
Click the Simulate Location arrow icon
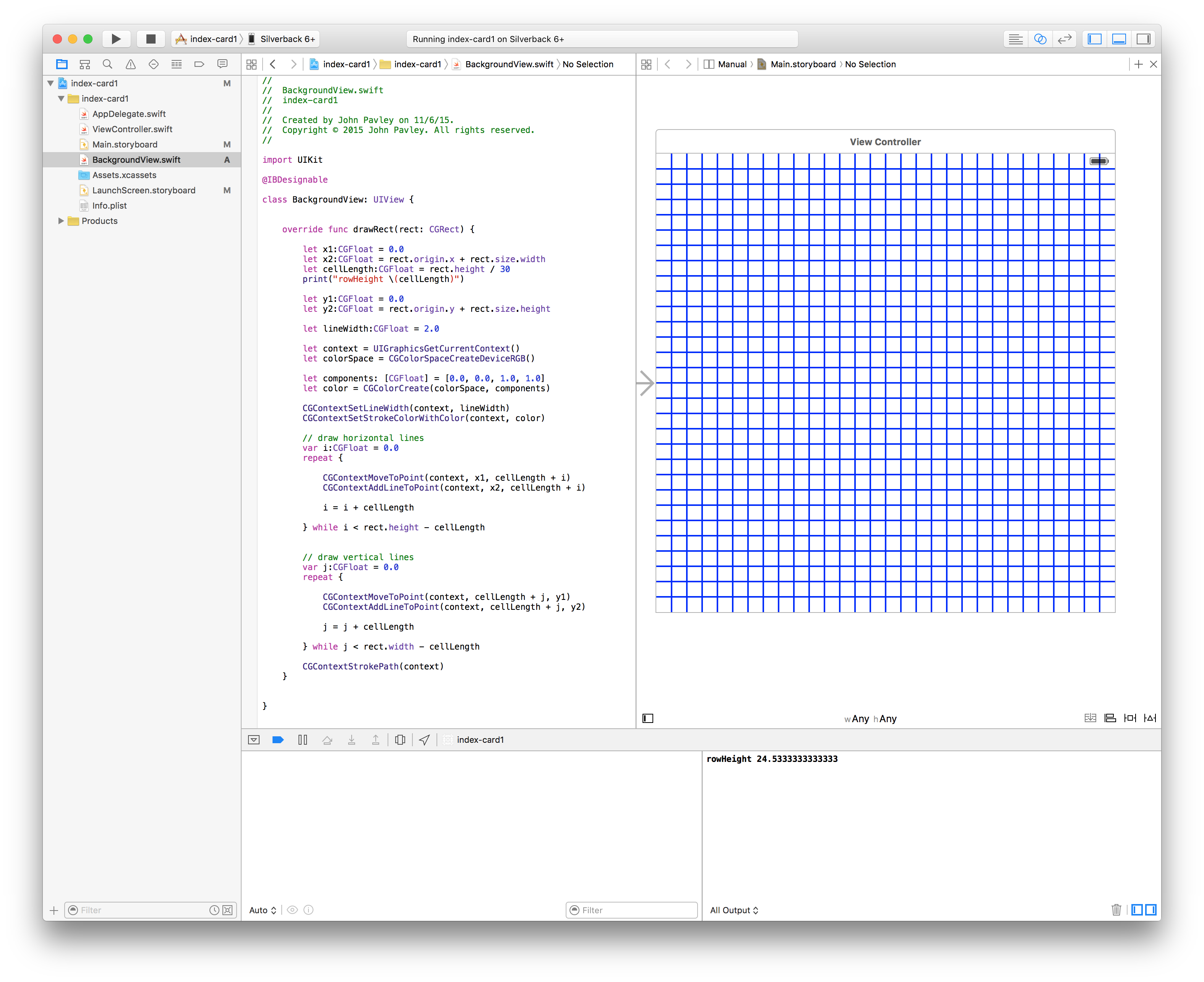click(x=424, y=740)
